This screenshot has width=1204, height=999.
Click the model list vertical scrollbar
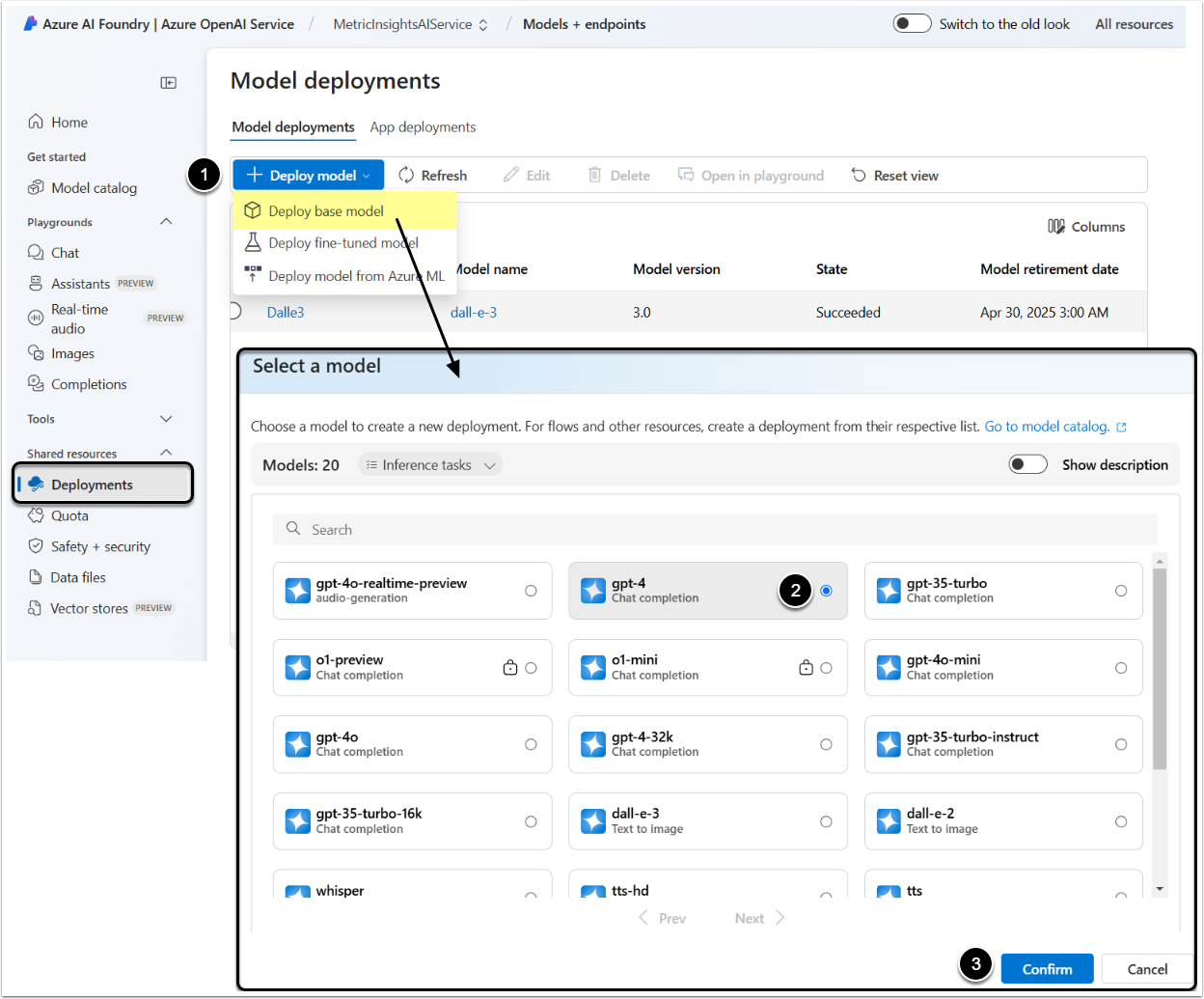click(x=1160, y=666)
